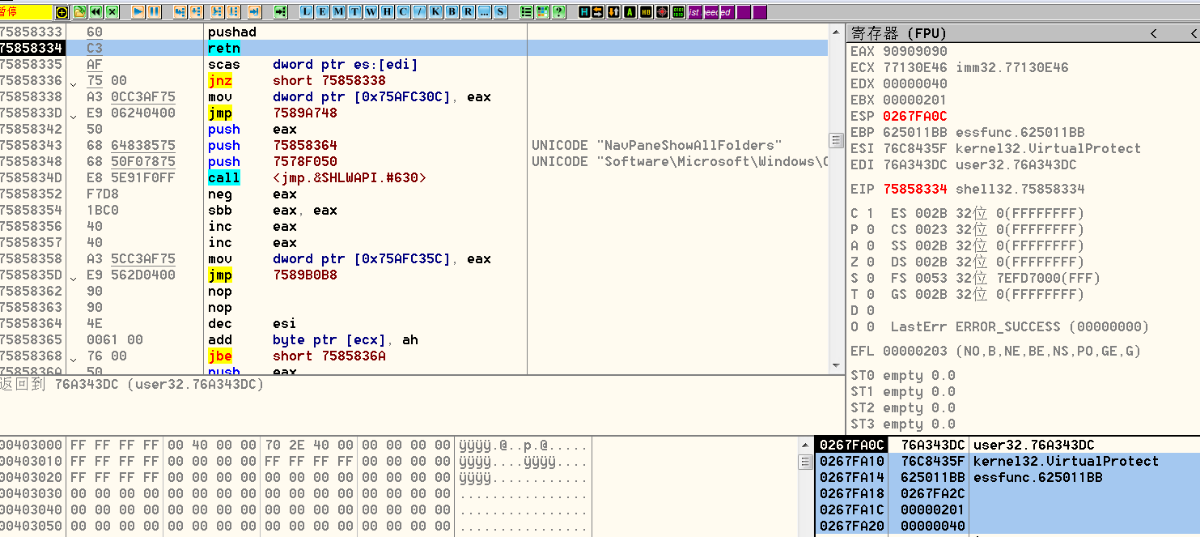Click the D direction flag value
The width and height of the screenshot is (1200, 537).
point(868,311)
